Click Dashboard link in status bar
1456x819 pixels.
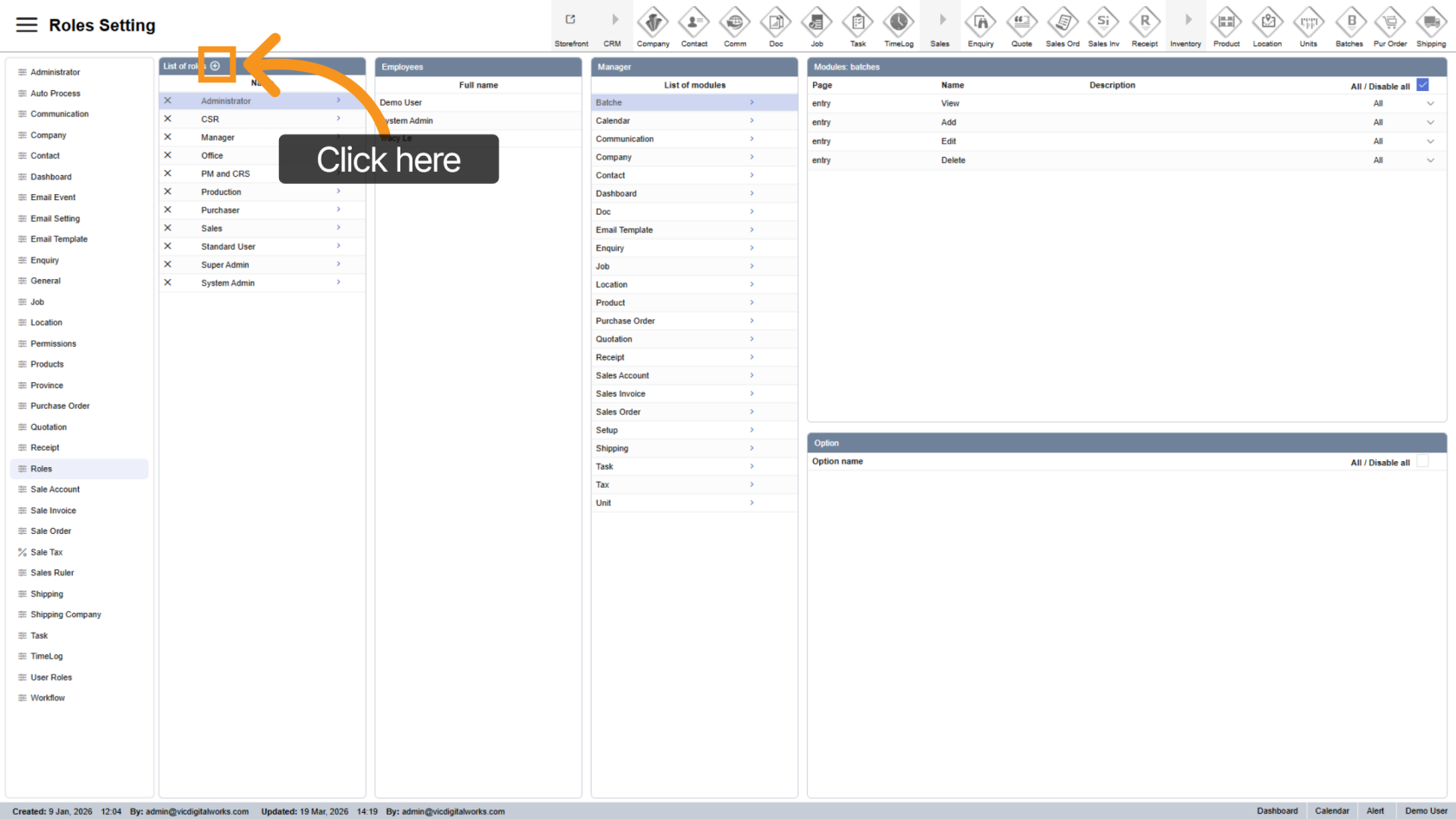1277,811
